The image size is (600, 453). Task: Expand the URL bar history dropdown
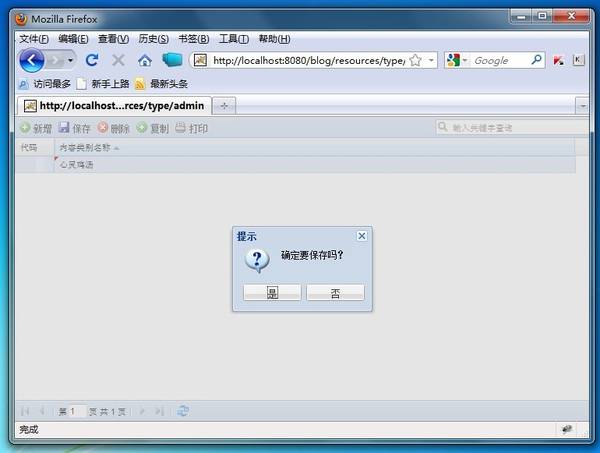click(431, 60)
